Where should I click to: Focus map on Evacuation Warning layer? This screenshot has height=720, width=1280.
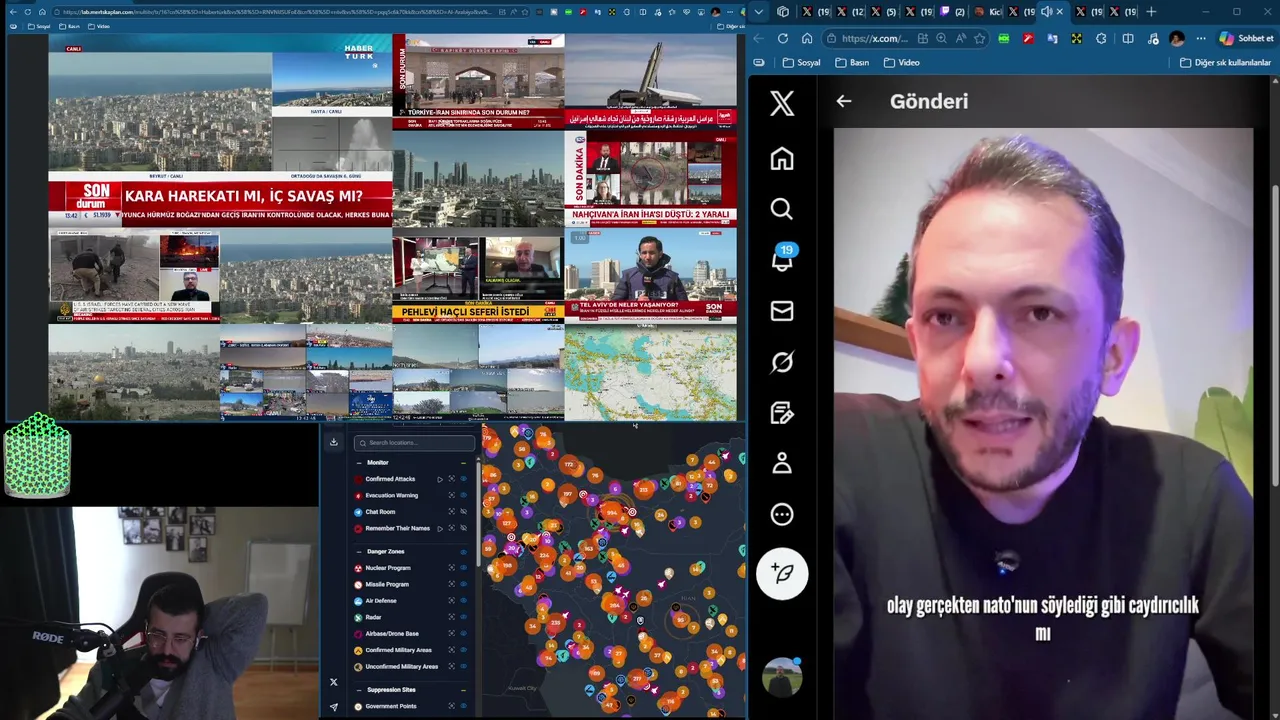tap(451, 495)
